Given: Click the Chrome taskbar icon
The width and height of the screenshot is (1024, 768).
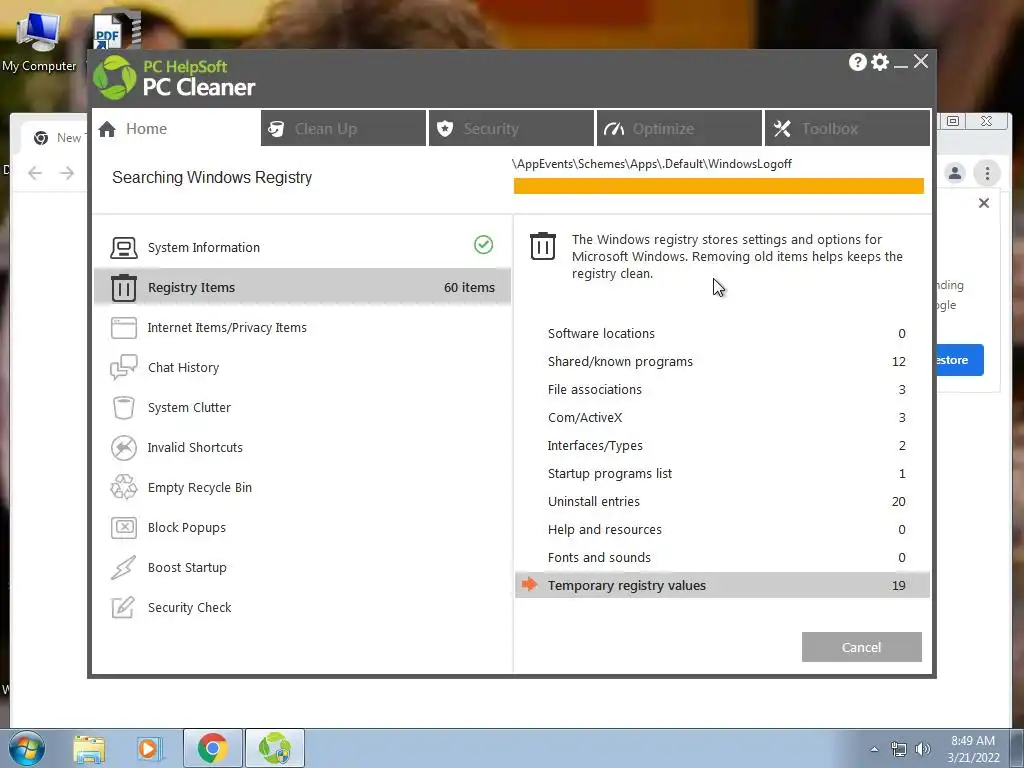Looking at the screenshot, I should tap(212, 748).
